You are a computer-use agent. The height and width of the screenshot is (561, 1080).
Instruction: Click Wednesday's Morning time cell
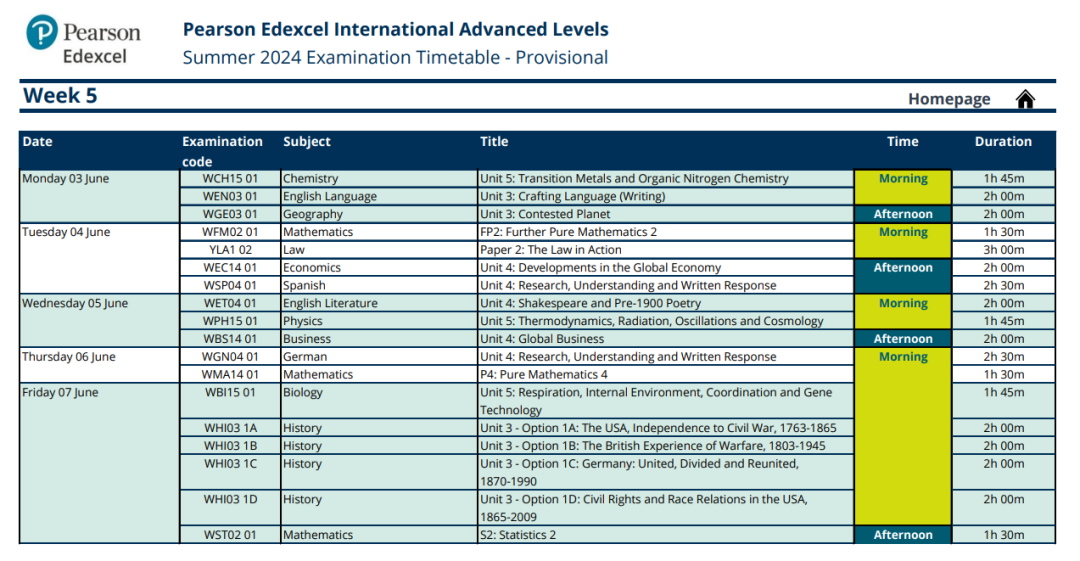pyautogui.click(x=903, y=312)
